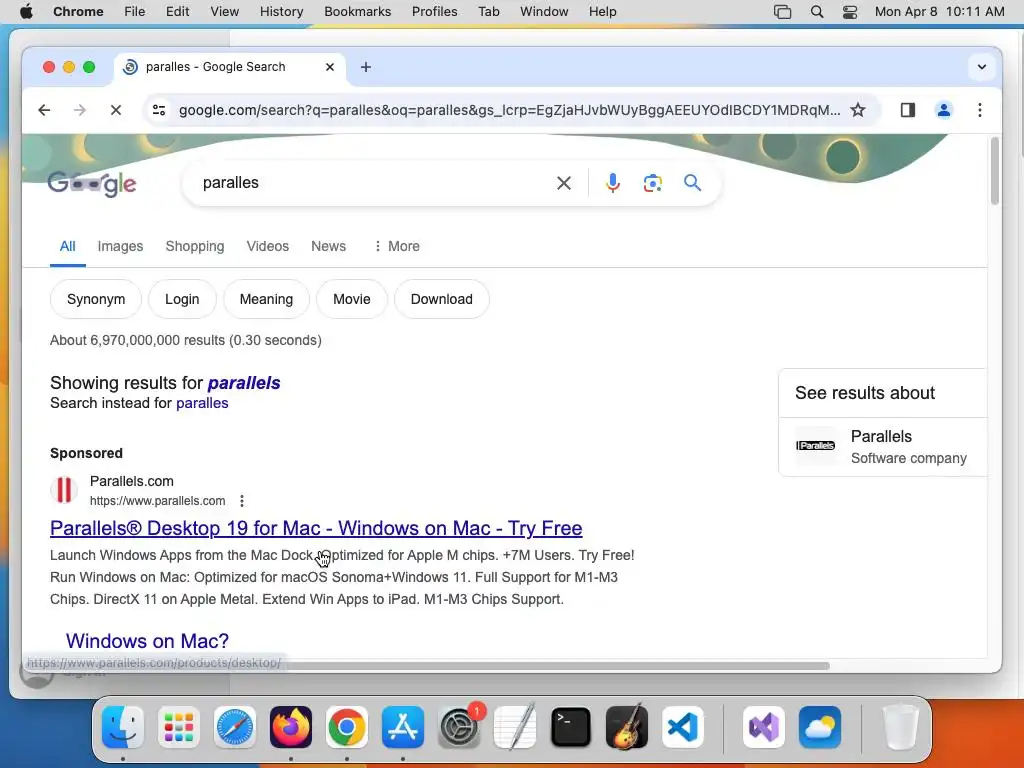This screenshot has height=768, width=1024.
Task: Open the Profiles menu
Action: 434,11
